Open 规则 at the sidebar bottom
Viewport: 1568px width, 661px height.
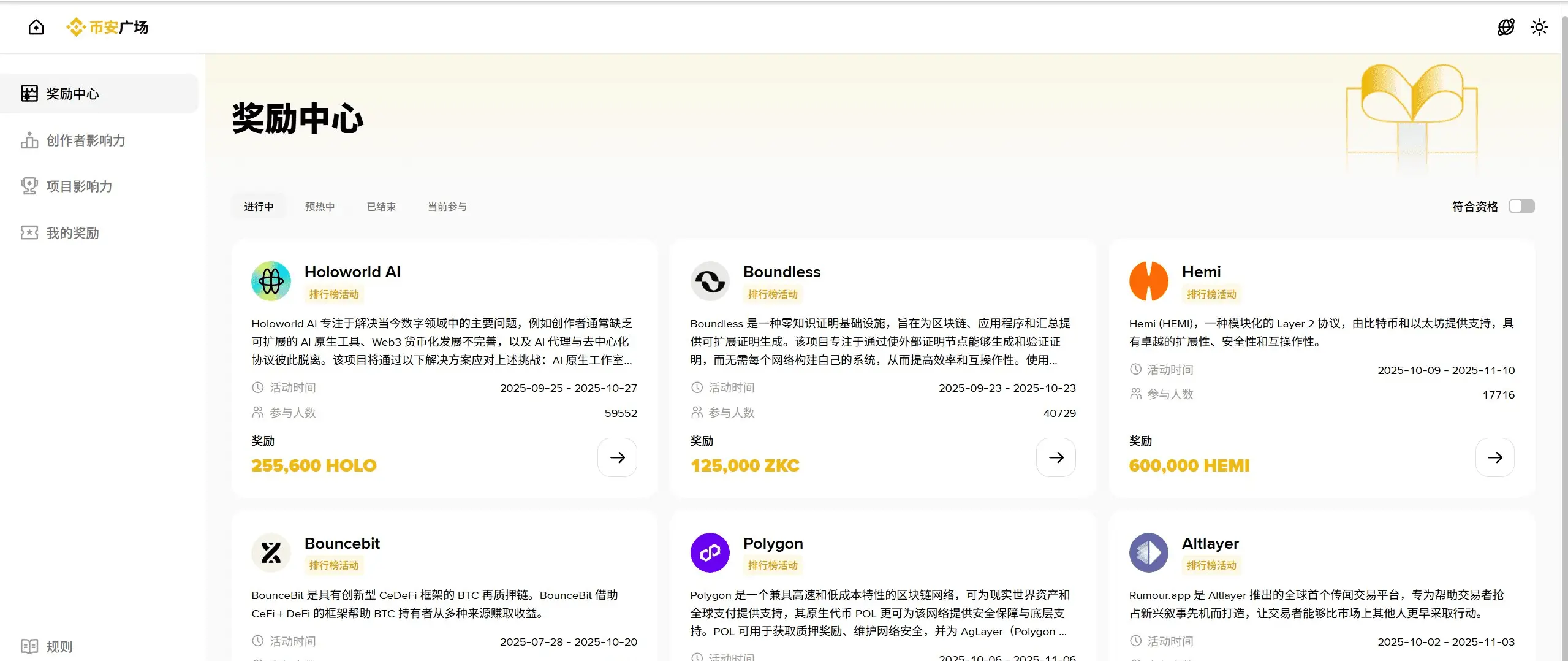pyautogui.click(x=47, y=646)
